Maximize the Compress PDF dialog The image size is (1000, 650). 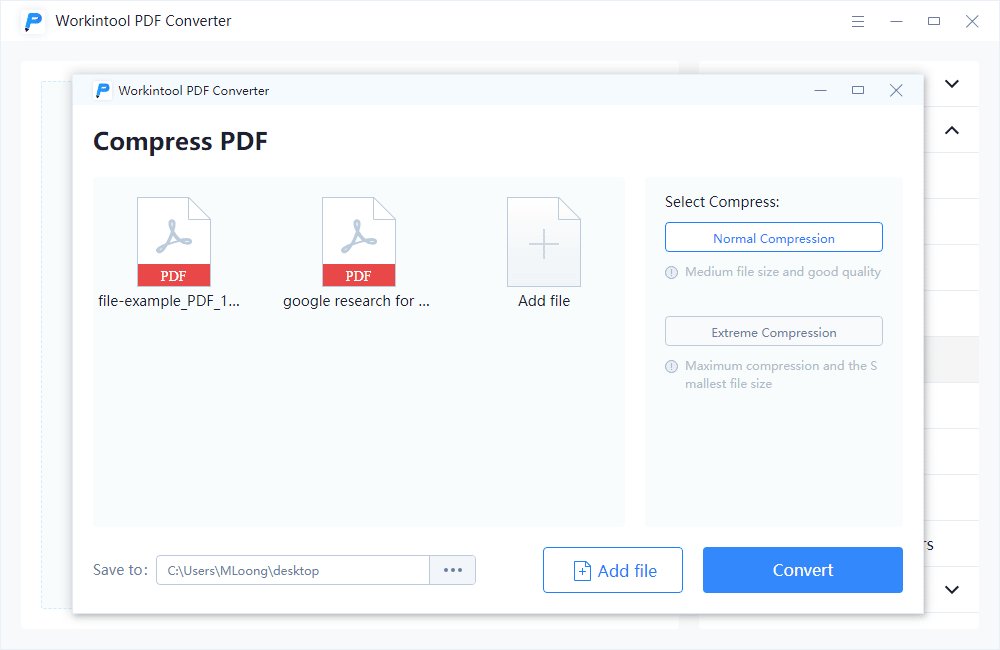tap(858, 91)
